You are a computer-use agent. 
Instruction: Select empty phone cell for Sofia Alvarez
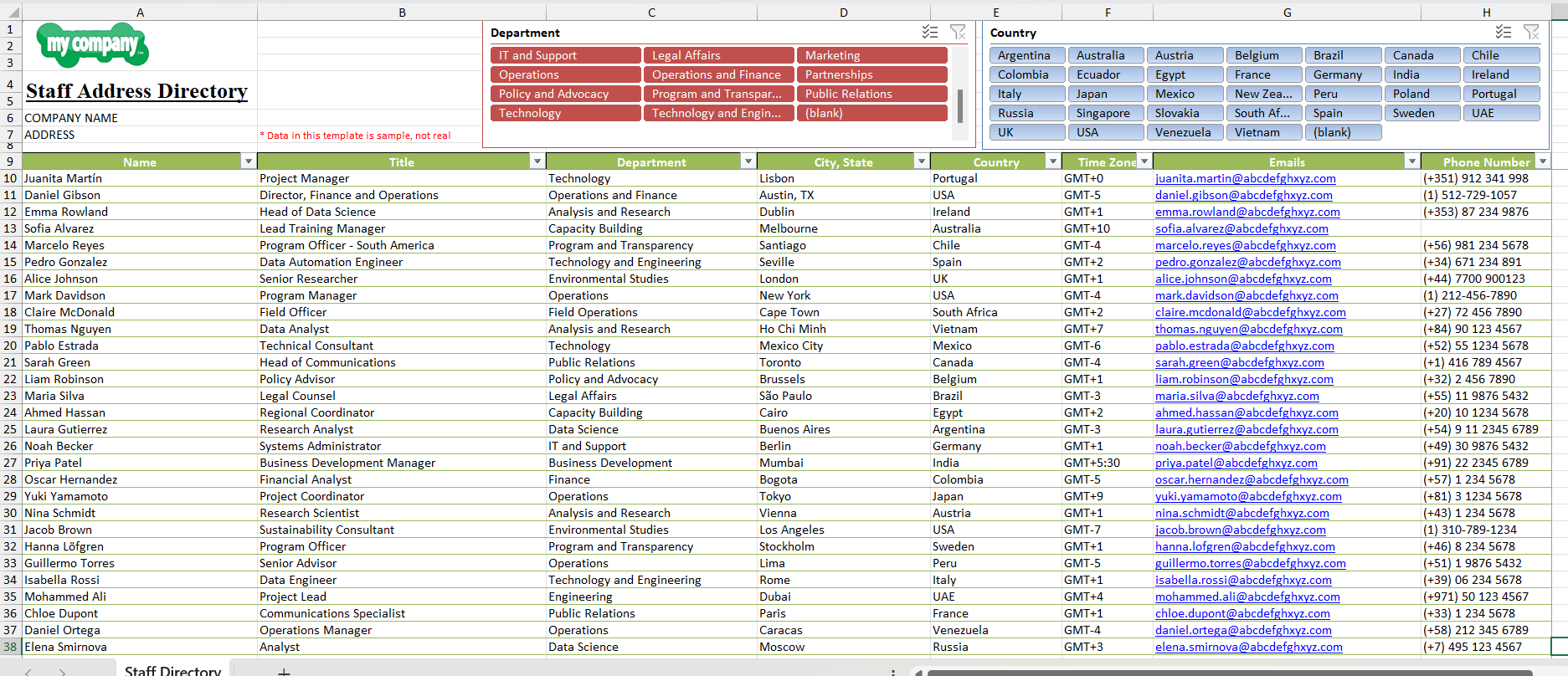[1486, 228]
